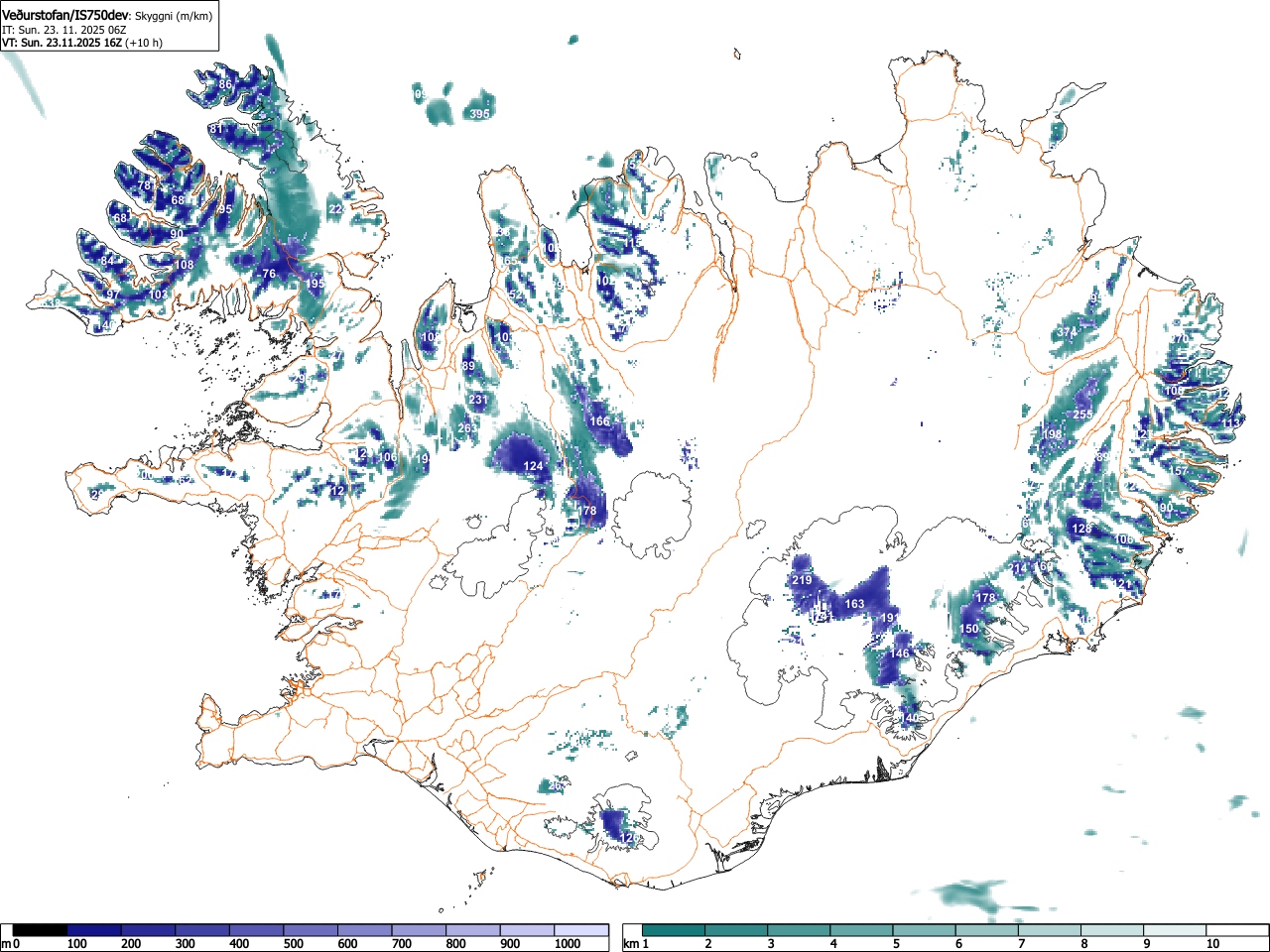Click the '81' value in the Westfjords
Viewport: 1270px width, 952px height.
click(x=215, y=129)
